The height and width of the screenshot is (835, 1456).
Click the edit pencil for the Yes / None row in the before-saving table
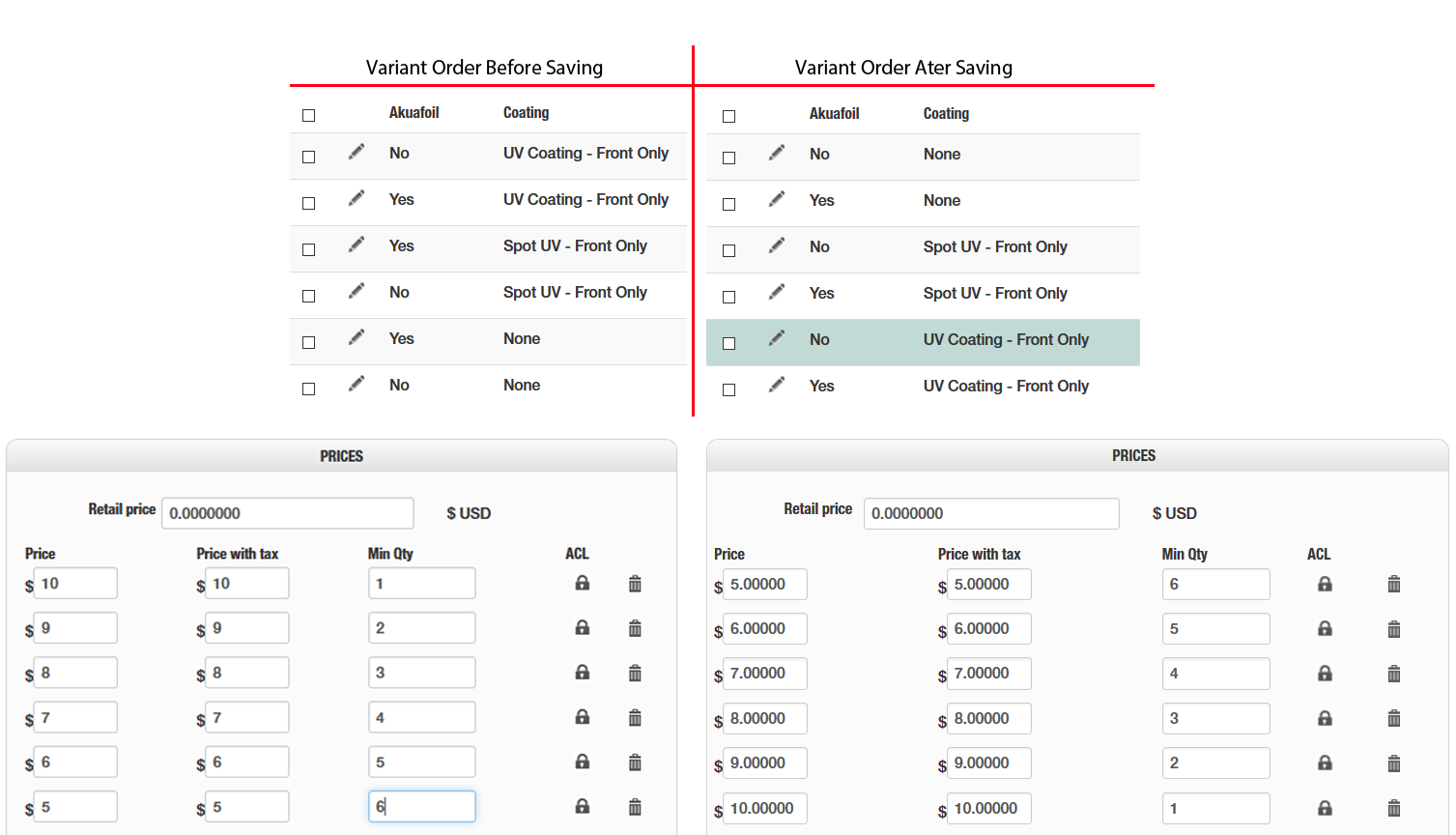357,337
